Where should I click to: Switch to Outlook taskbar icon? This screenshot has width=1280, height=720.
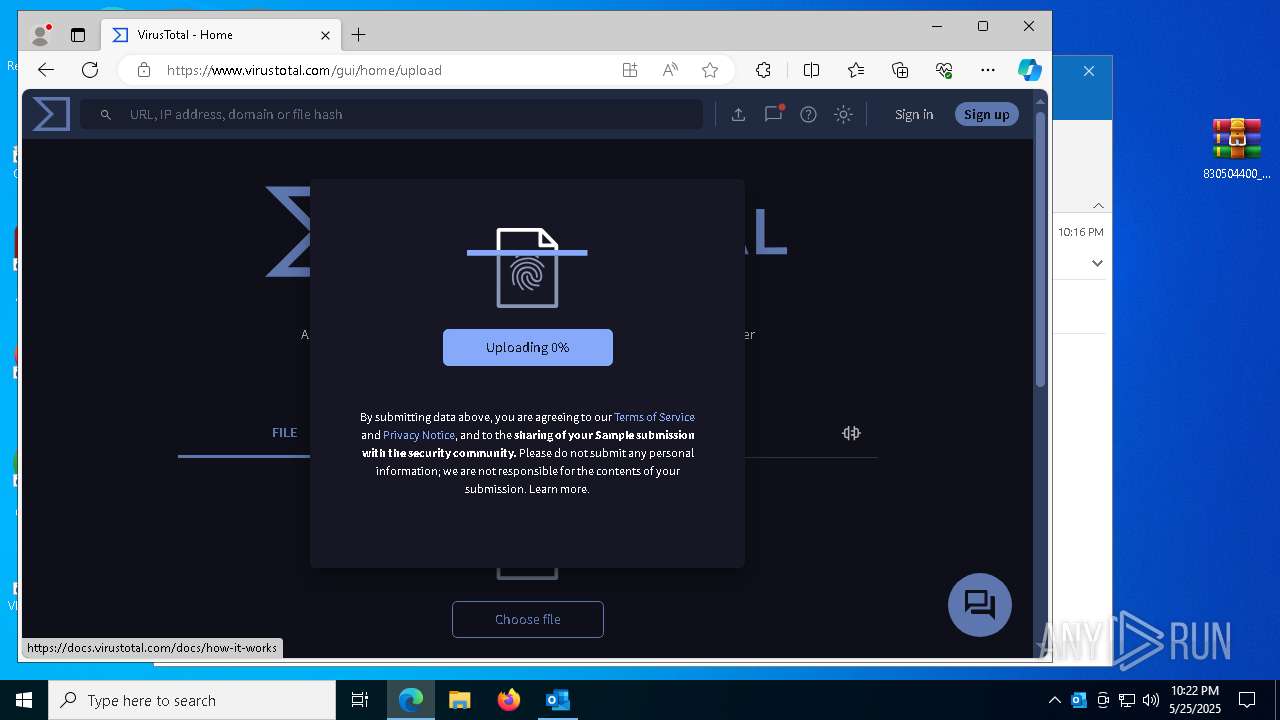557,700
